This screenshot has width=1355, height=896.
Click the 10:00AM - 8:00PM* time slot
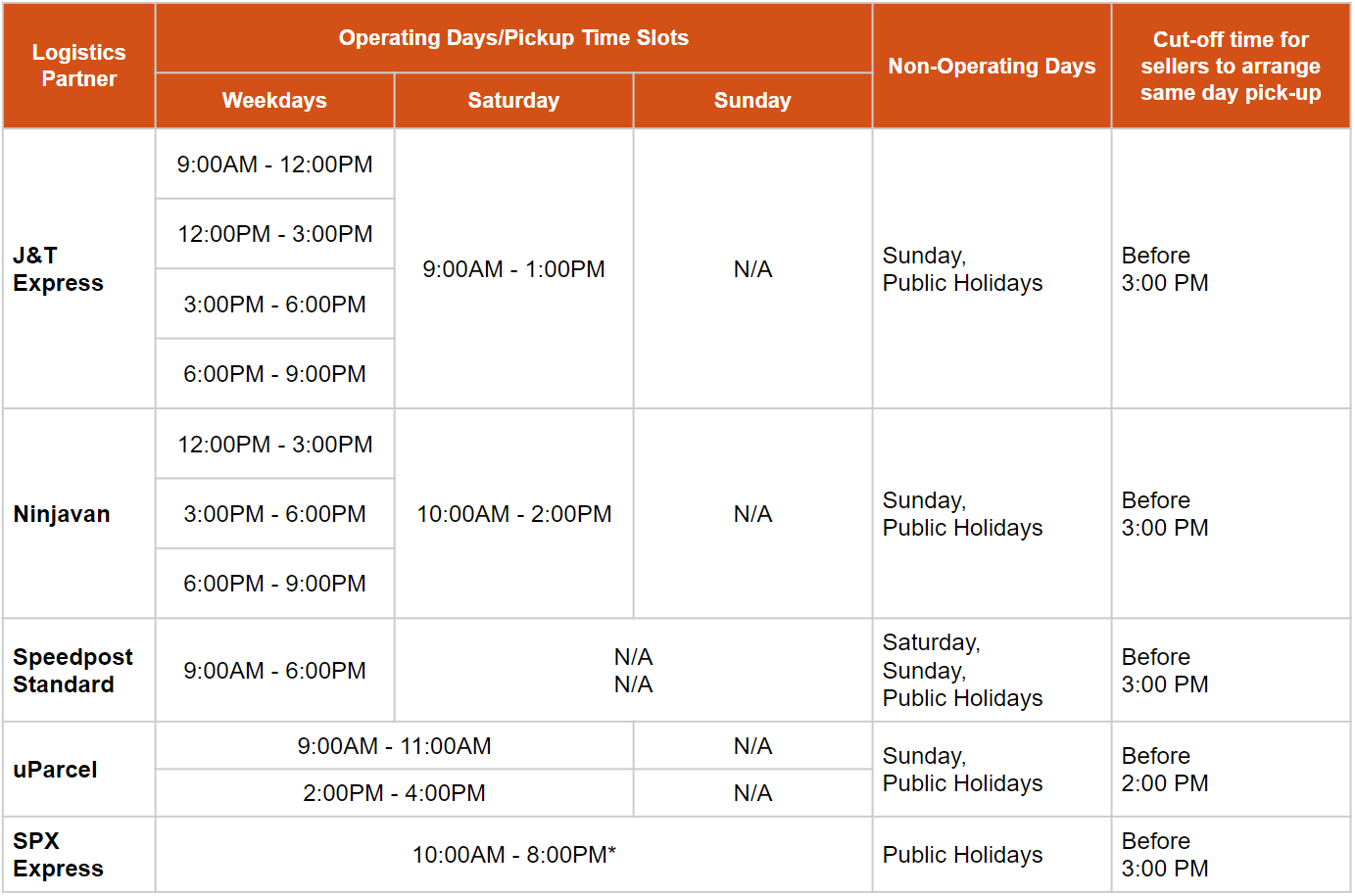pos(513,855)
